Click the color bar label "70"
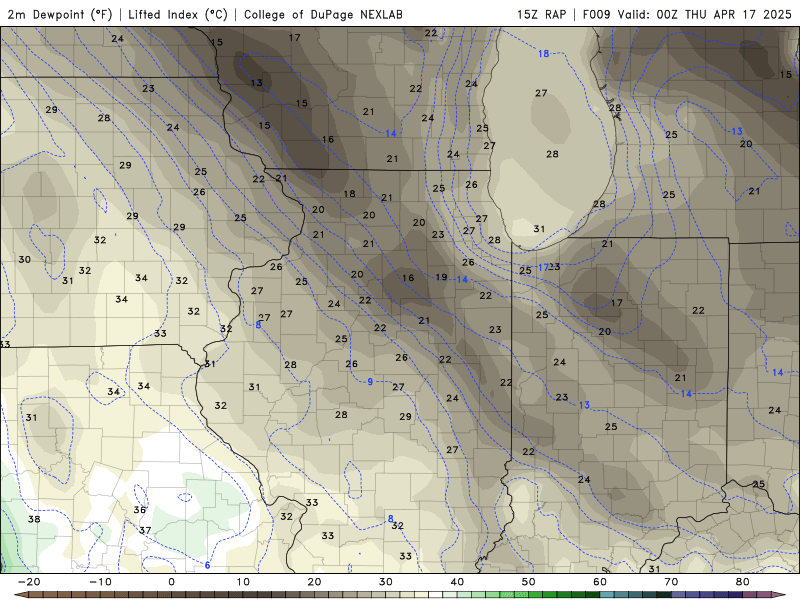800x600 pixels. pyautogui.click(x=671, y=582)
